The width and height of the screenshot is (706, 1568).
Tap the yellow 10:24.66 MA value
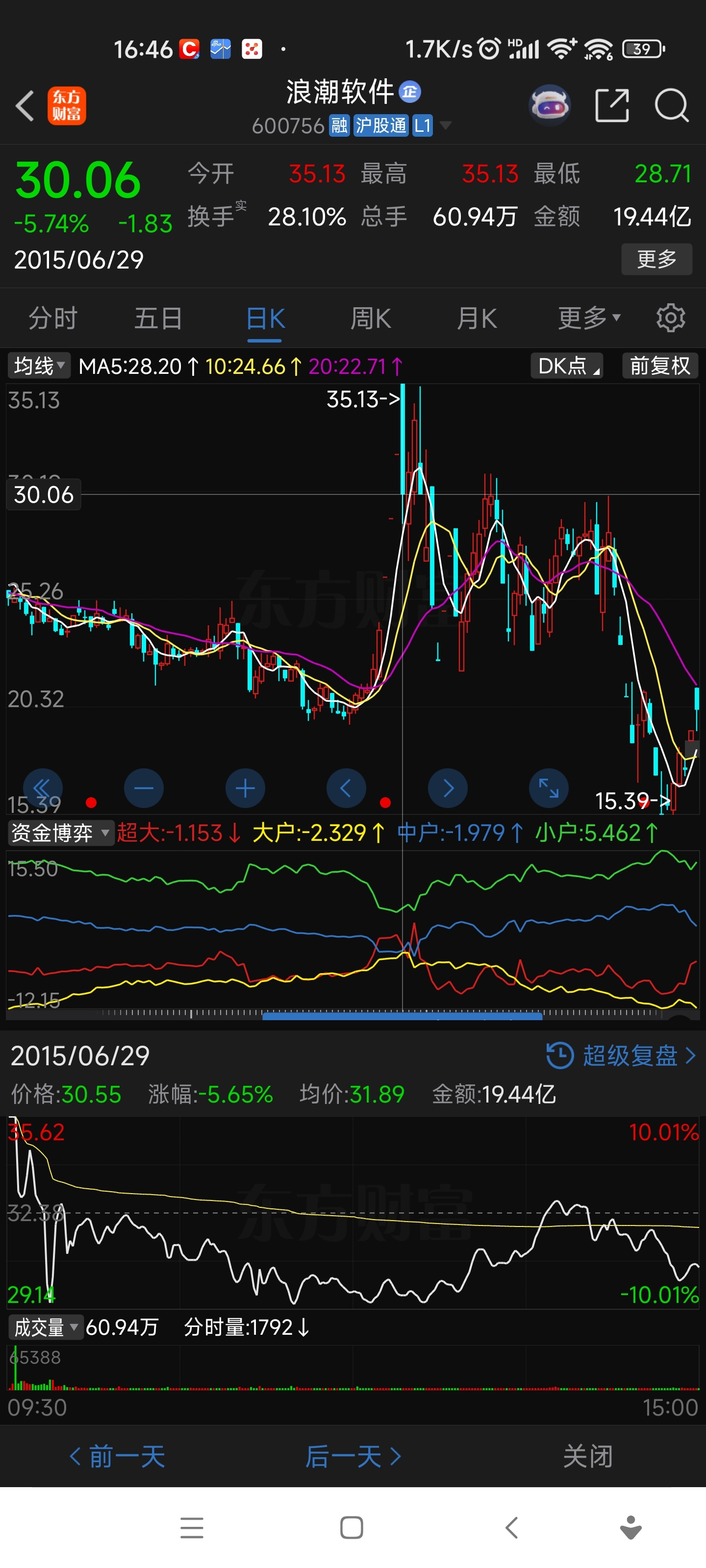(x=253, y=366)
